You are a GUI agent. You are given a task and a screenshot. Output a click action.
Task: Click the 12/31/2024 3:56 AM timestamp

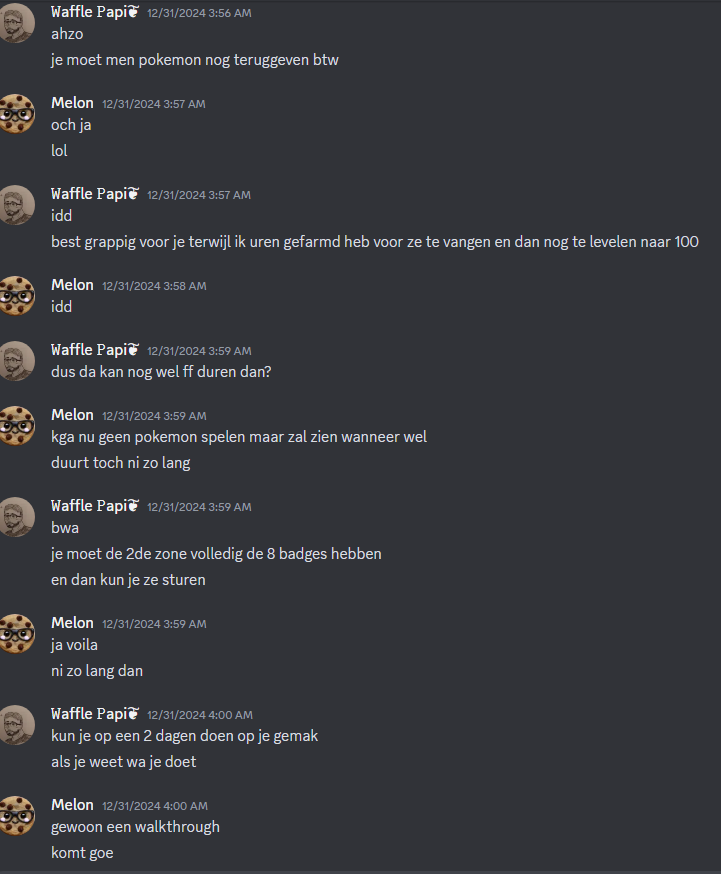tap(199, 13)
